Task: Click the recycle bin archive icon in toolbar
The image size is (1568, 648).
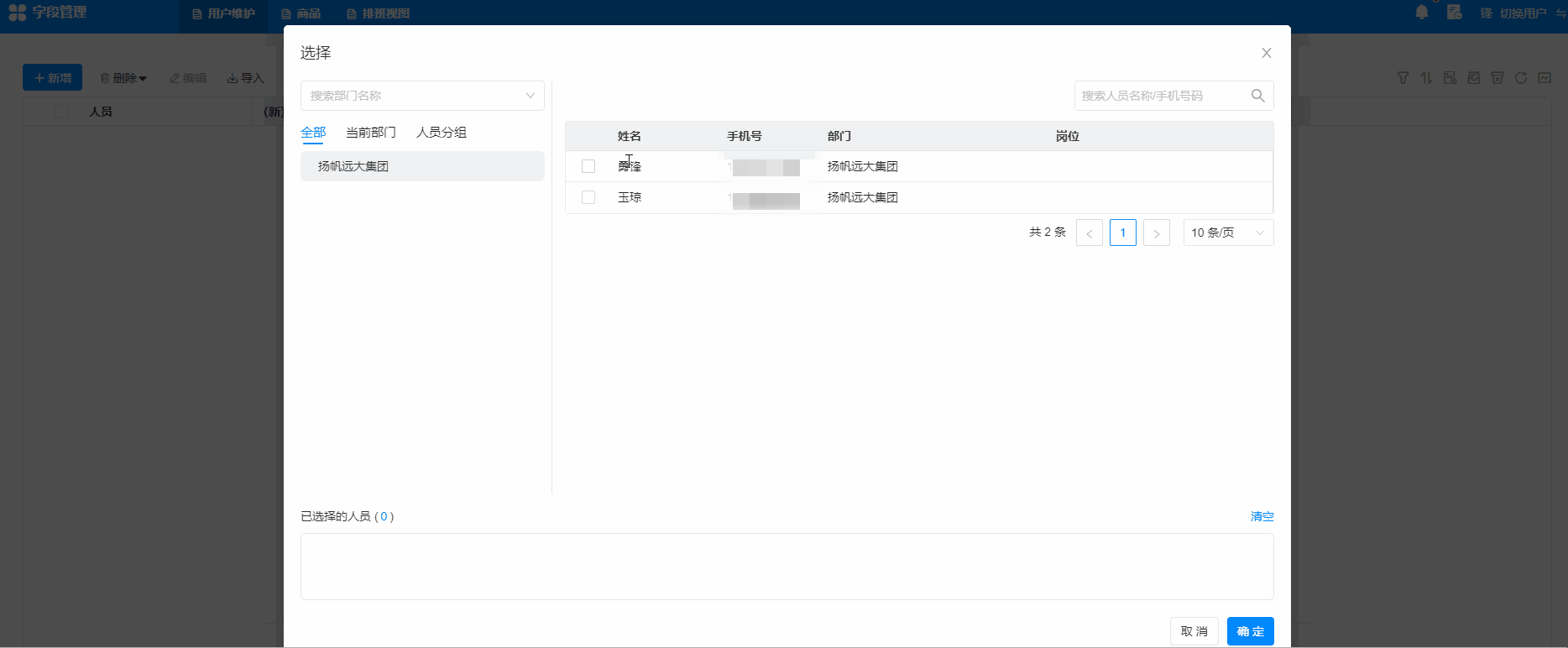Action: (1497, 78)
